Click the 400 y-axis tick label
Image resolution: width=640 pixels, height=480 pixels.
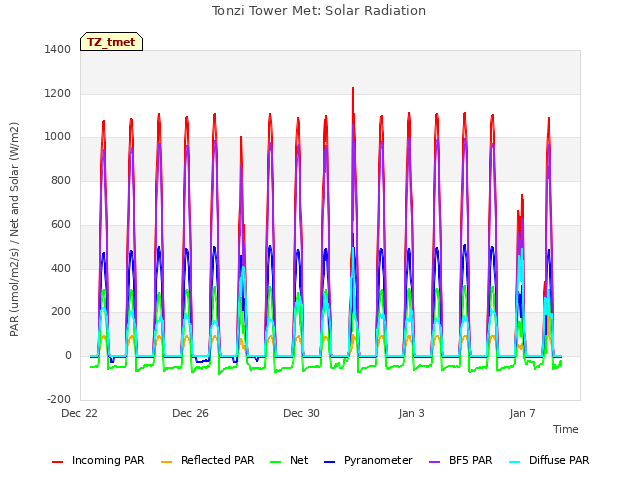point(61,268)
